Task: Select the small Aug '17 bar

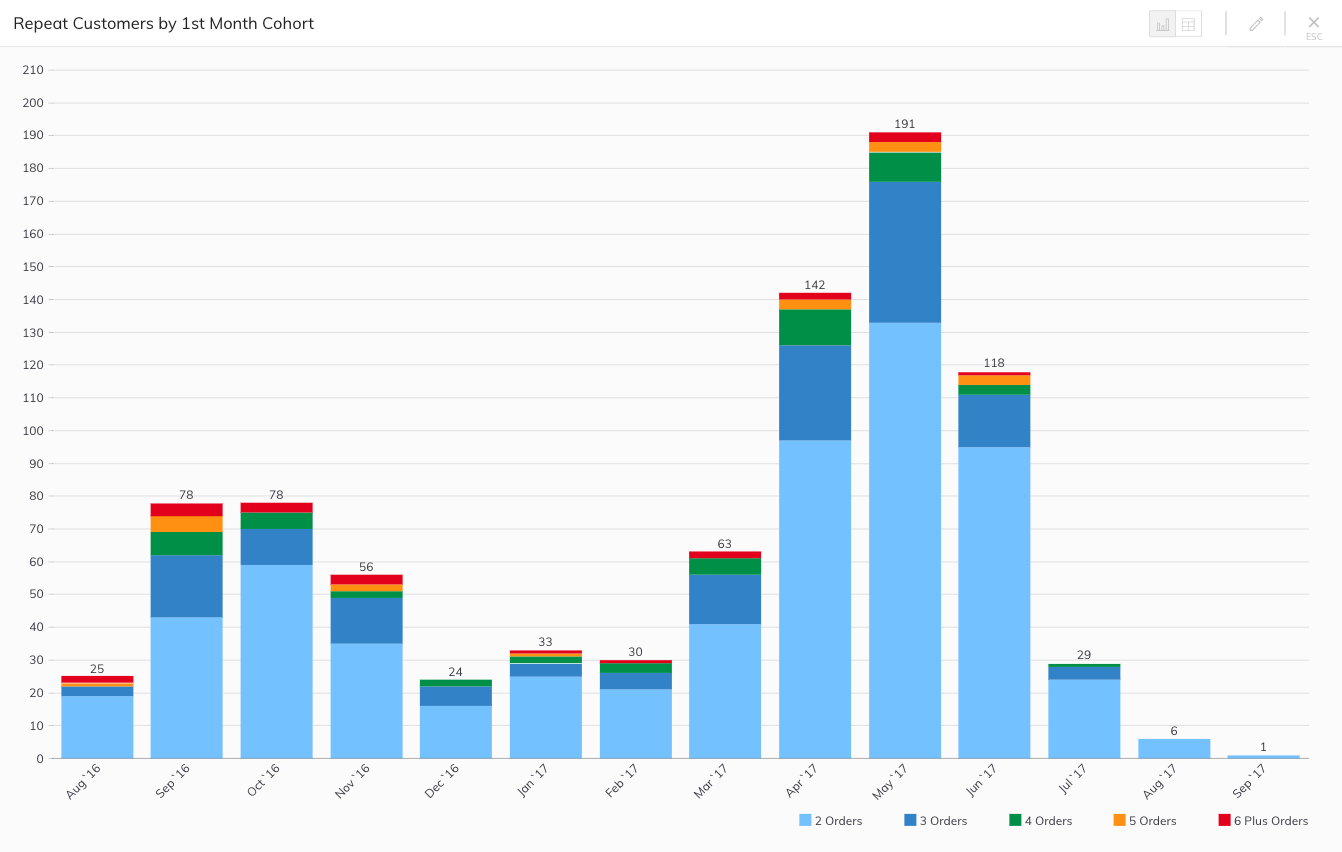Action: coord(1173,748)
